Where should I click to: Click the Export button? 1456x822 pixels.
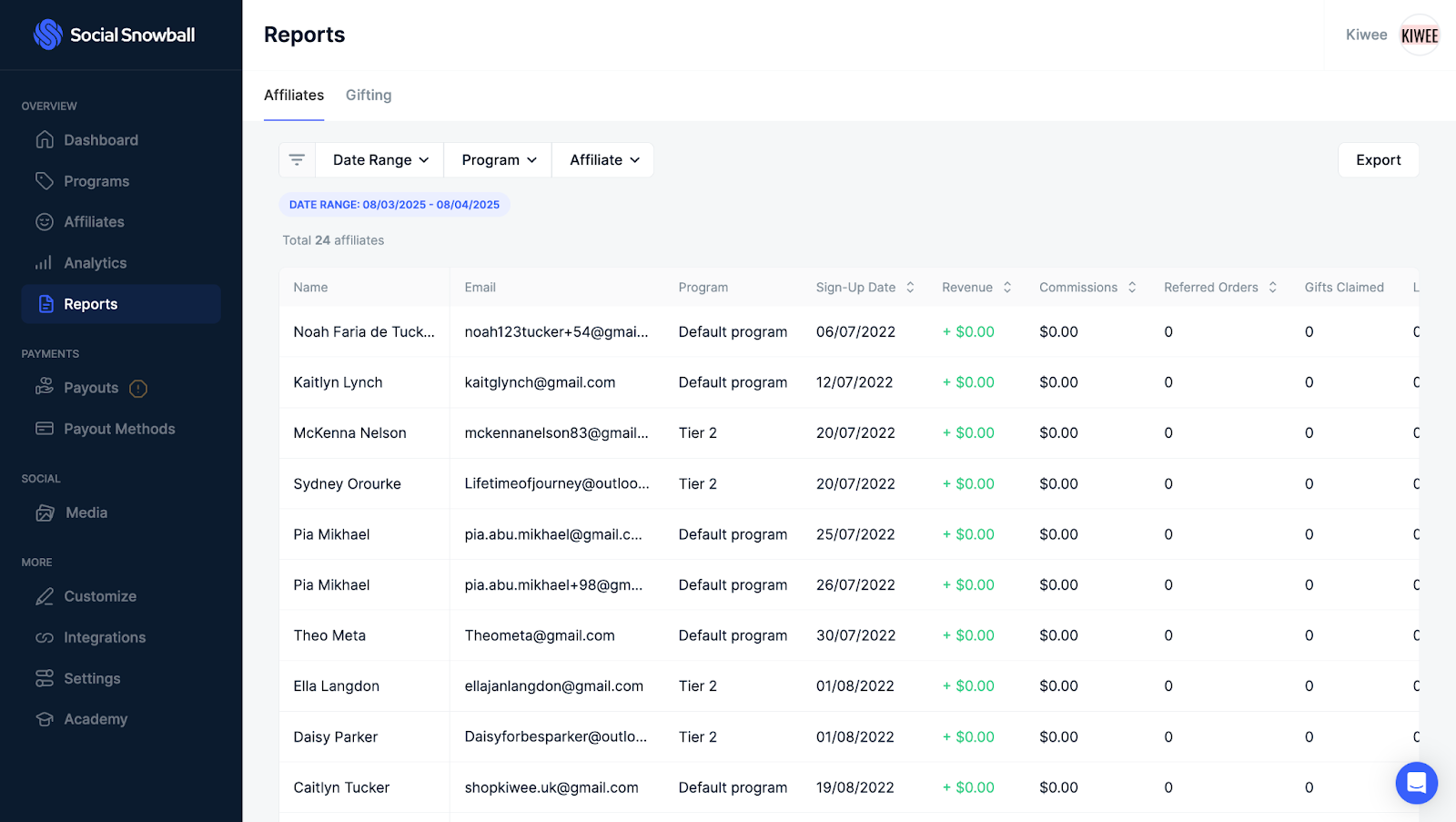click(x=1378, y=159)
